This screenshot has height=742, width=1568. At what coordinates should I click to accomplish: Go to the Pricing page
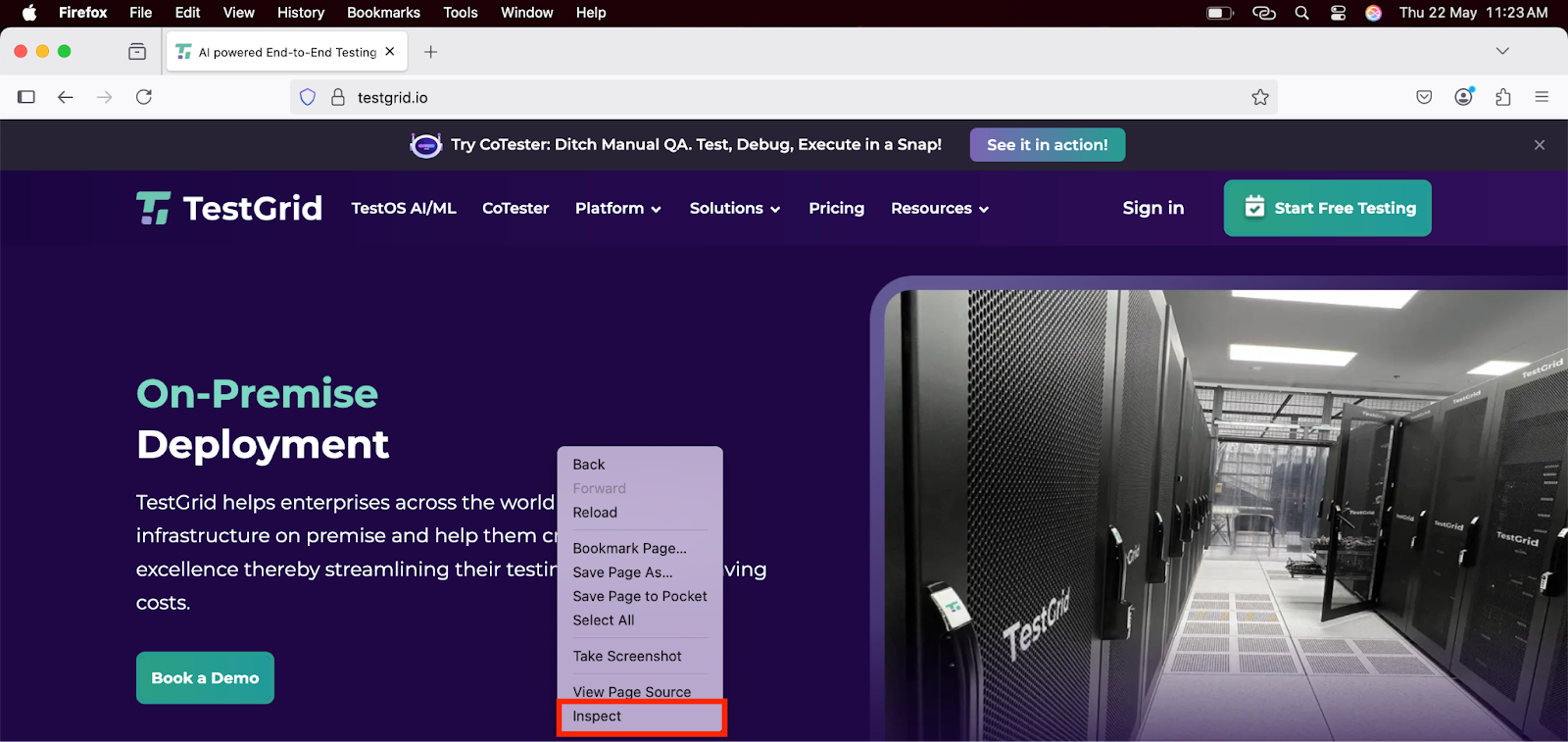(x=837, y=208)
